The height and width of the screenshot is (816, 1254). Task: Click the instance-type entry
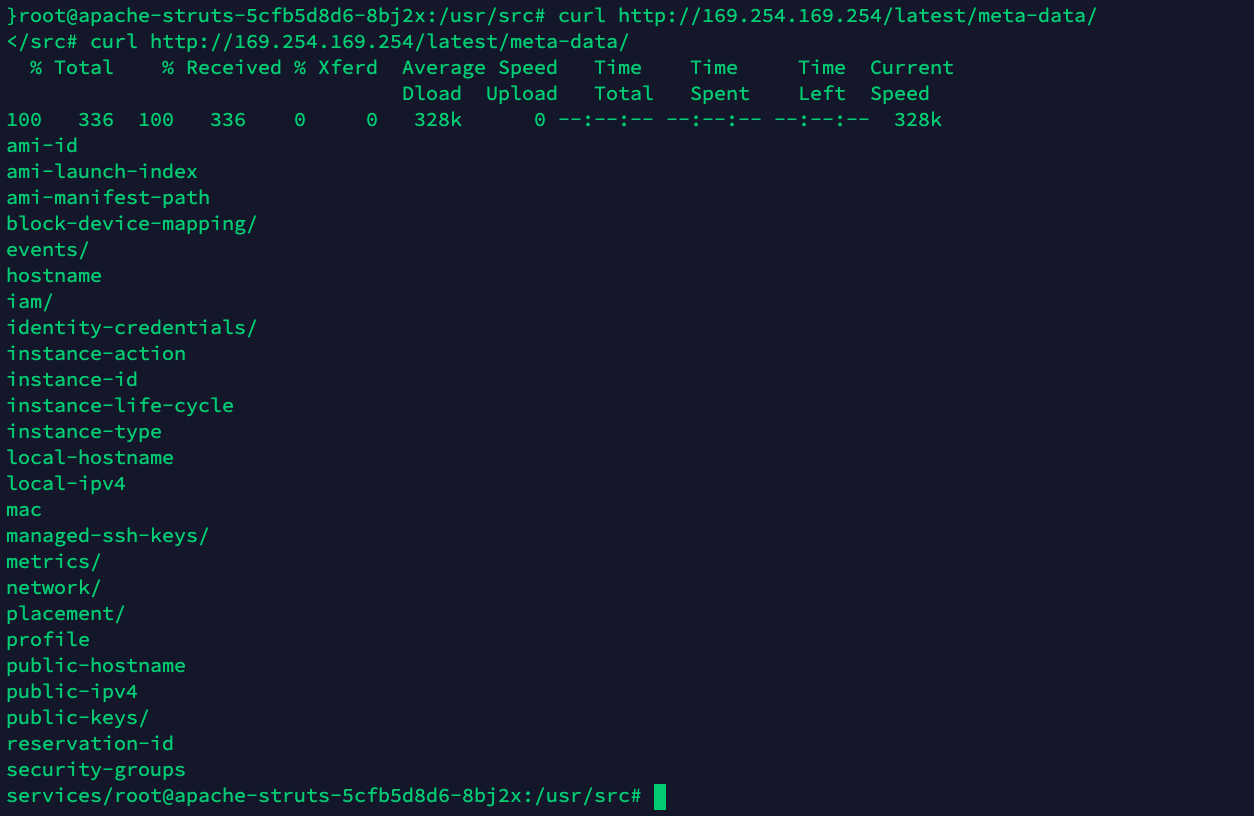(x=84, y=432)
